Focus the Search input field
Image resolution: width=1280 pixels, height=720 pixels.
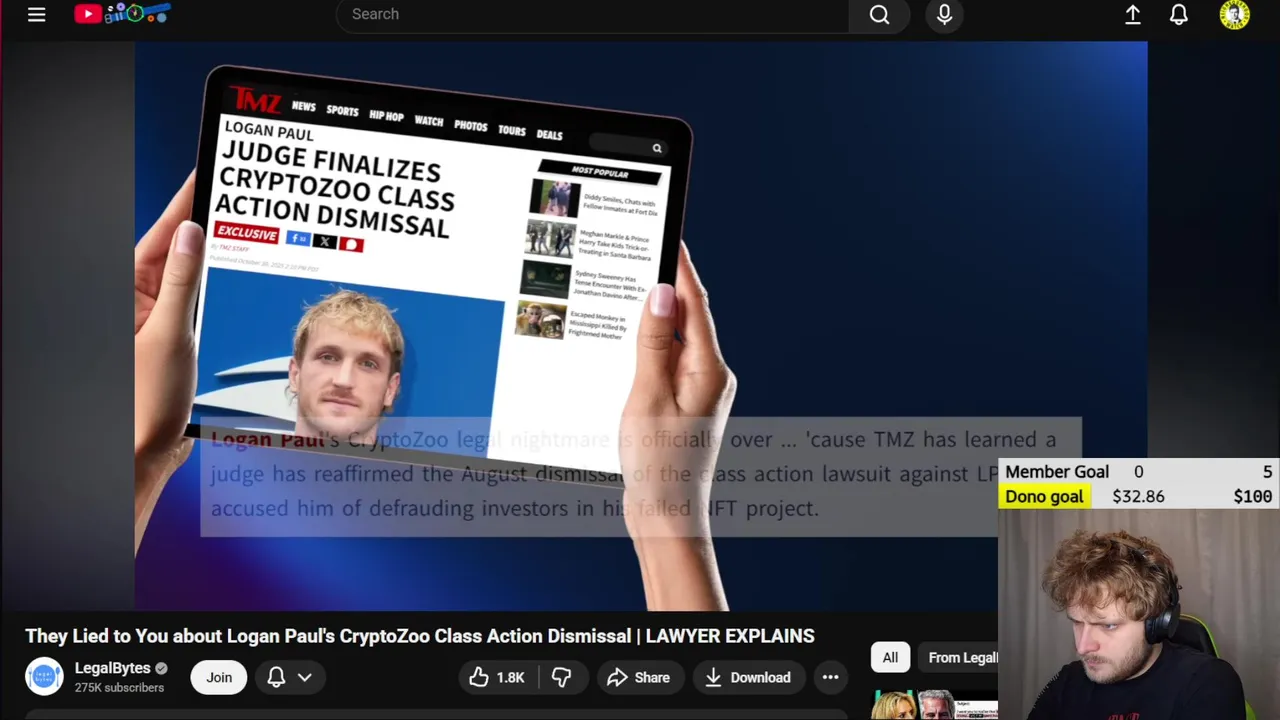592,14
